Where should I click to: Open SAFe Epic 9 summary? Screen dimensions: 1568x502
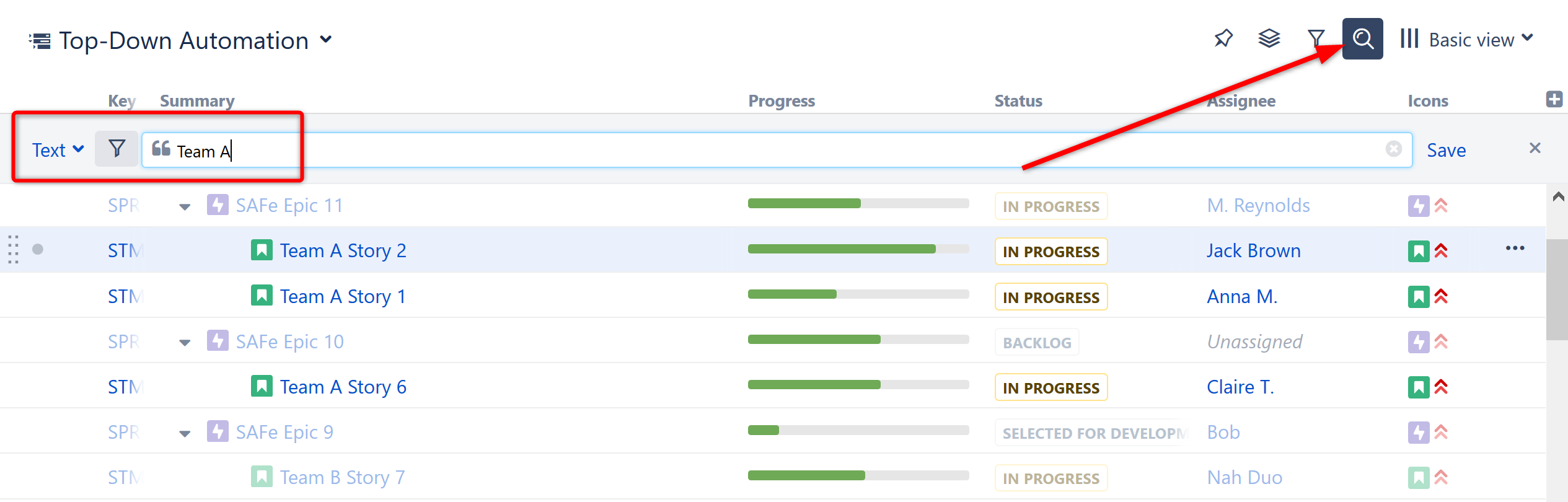[284, 432]
